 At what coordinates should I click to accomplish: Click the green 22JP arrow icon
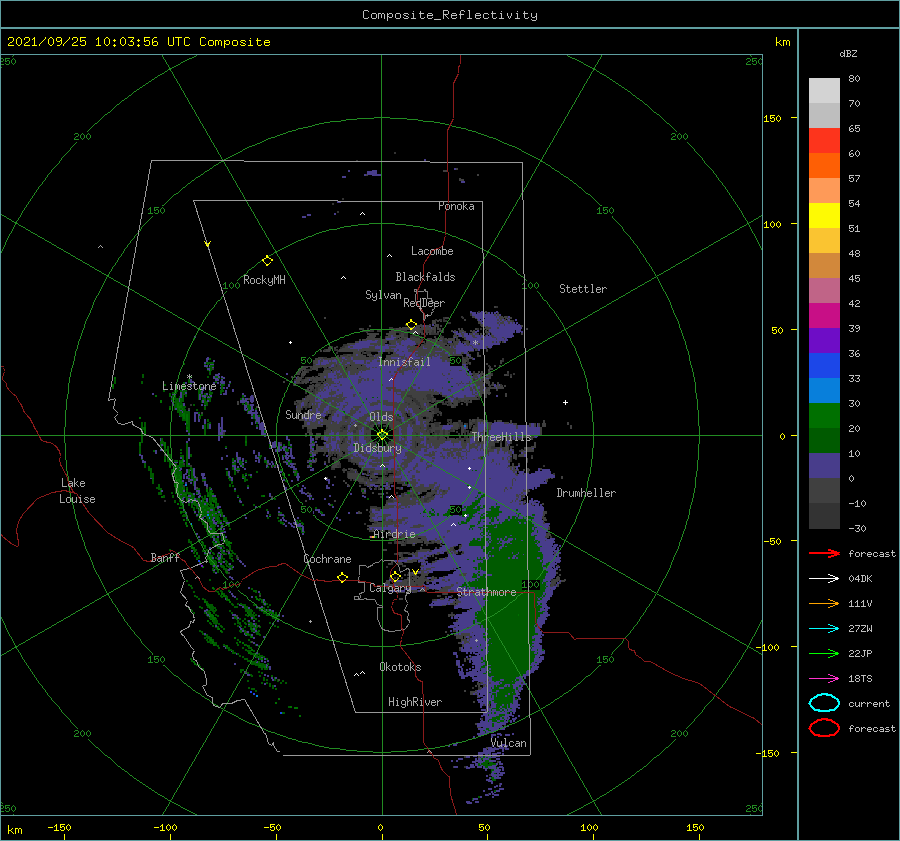824,653
